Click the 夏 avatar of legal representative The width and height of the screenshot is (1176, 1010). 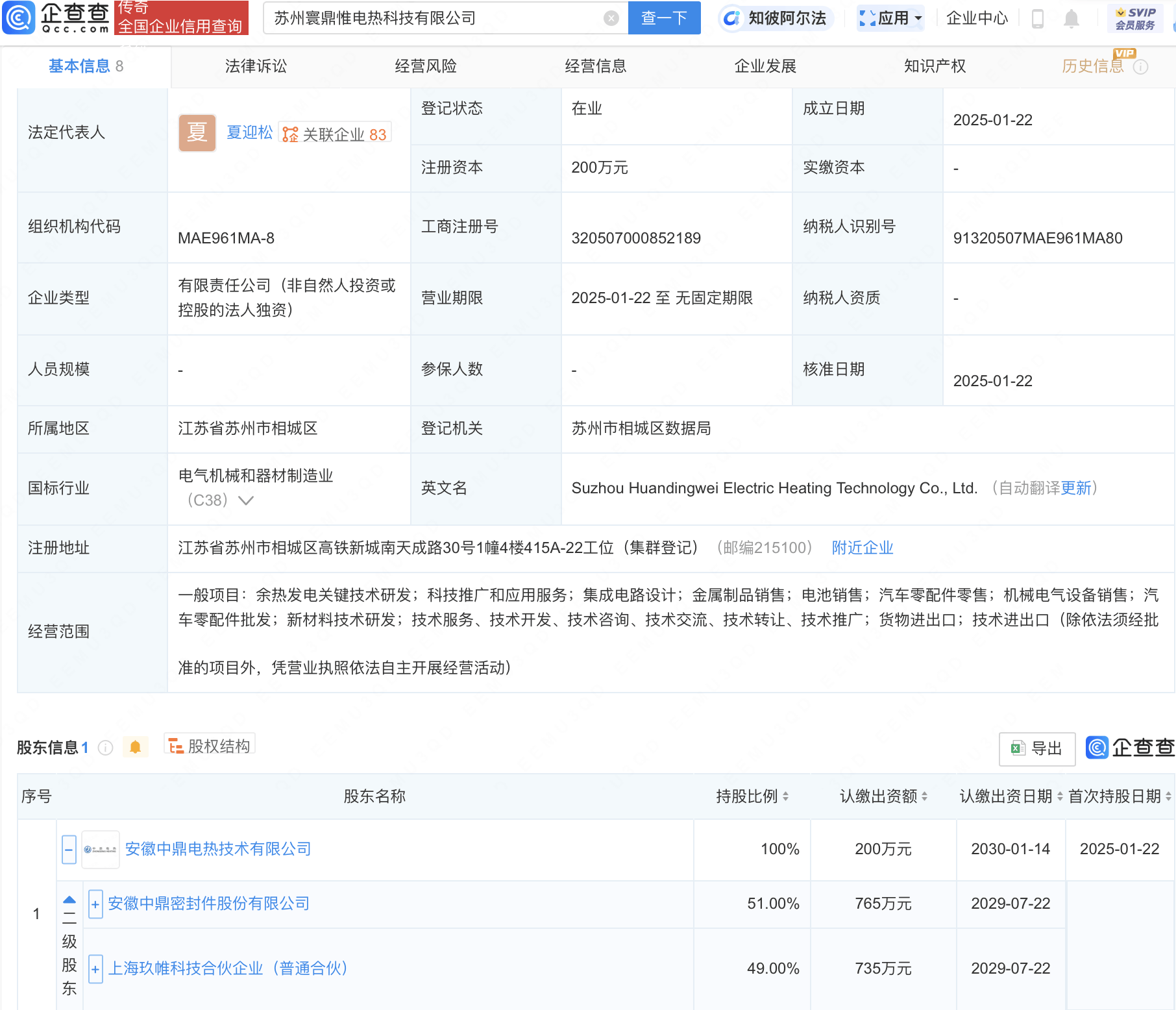(x=197, y=133)
